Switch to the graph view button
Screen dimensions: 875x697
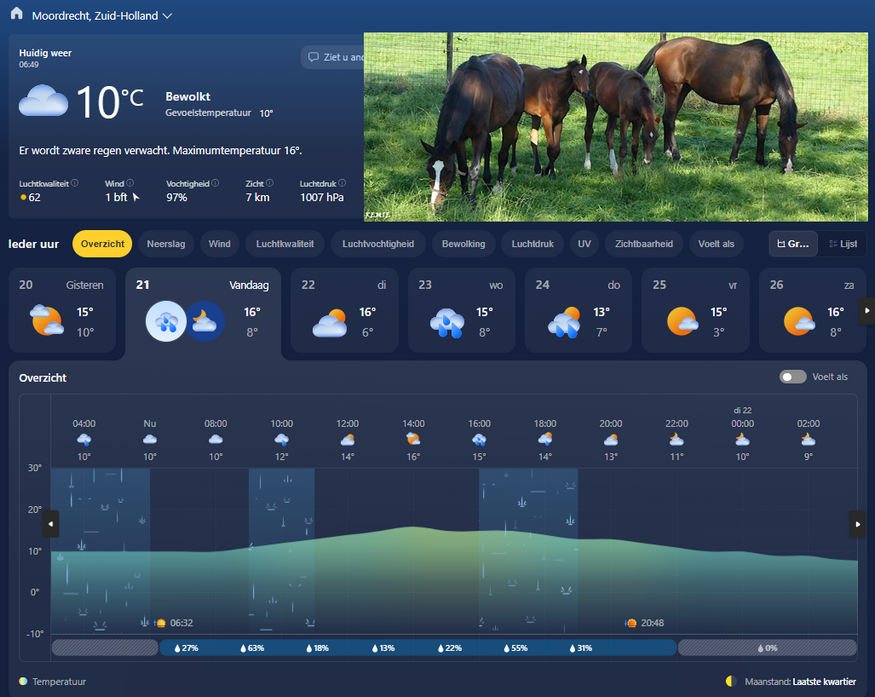coord(793,244)
